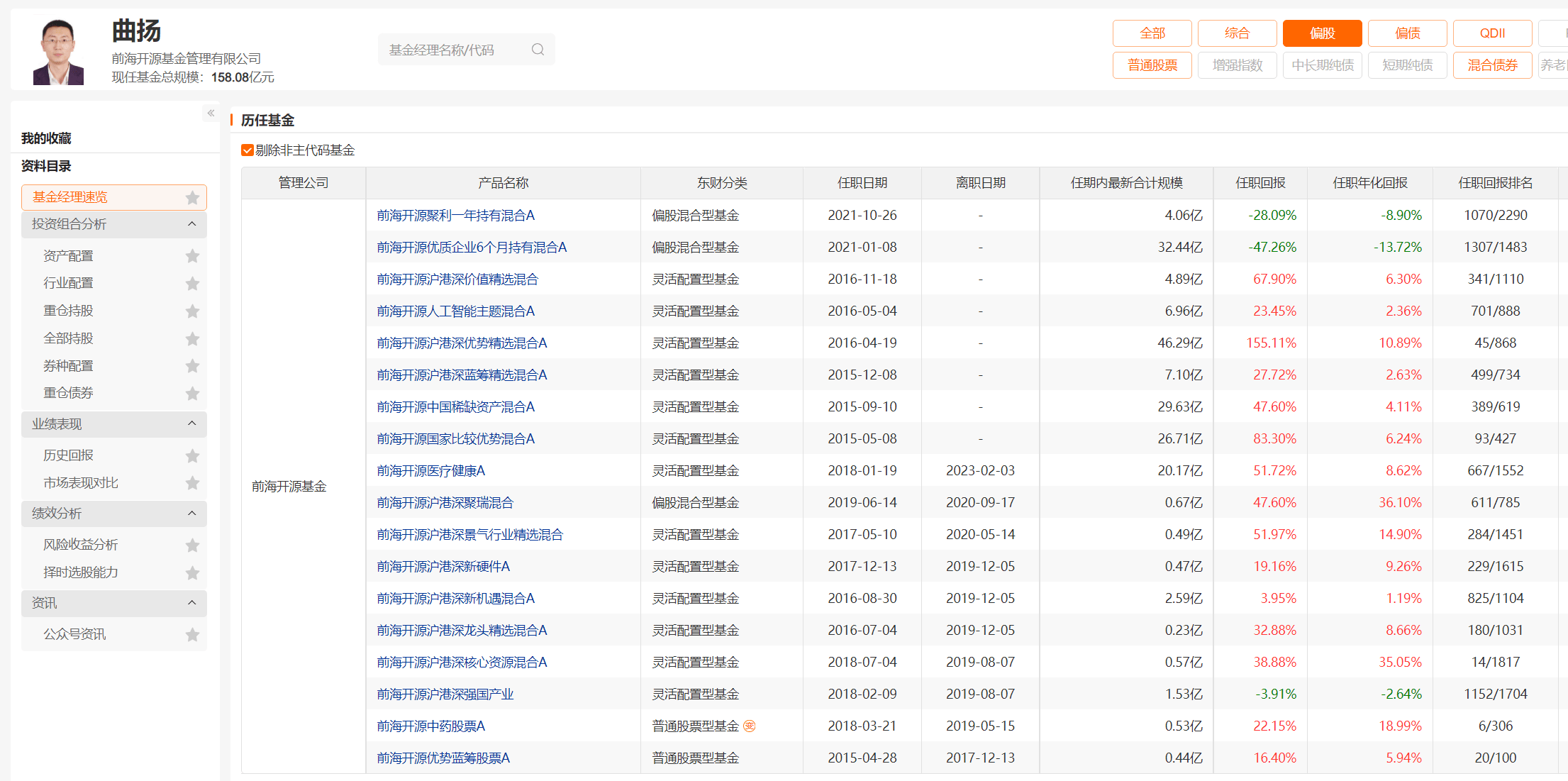Click the fund manager portrait photo
The image size is (1568, 781).
(x=58, y=51)
